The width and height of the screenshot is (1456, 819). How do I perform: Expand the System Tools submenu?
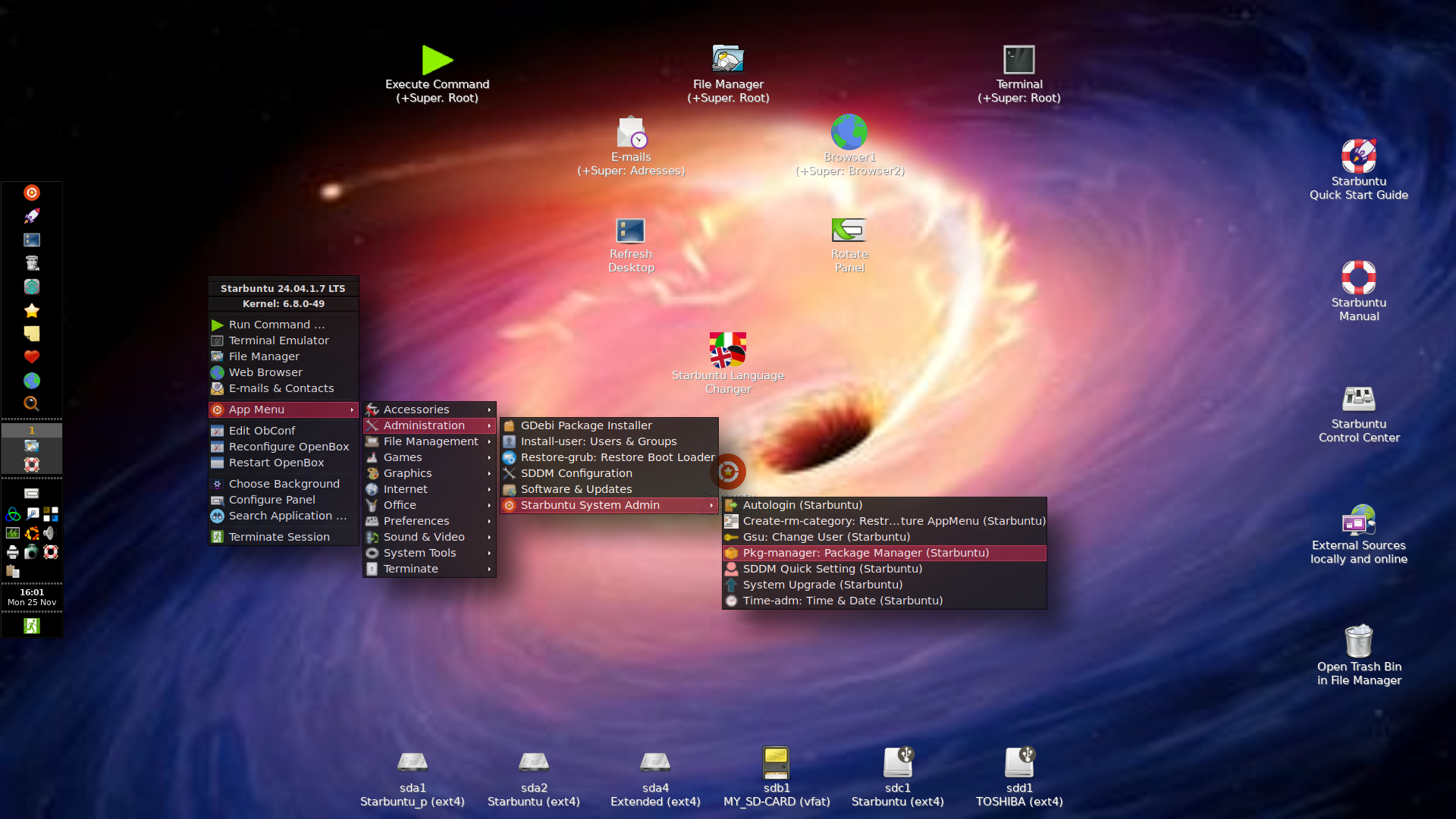[430, 553]
